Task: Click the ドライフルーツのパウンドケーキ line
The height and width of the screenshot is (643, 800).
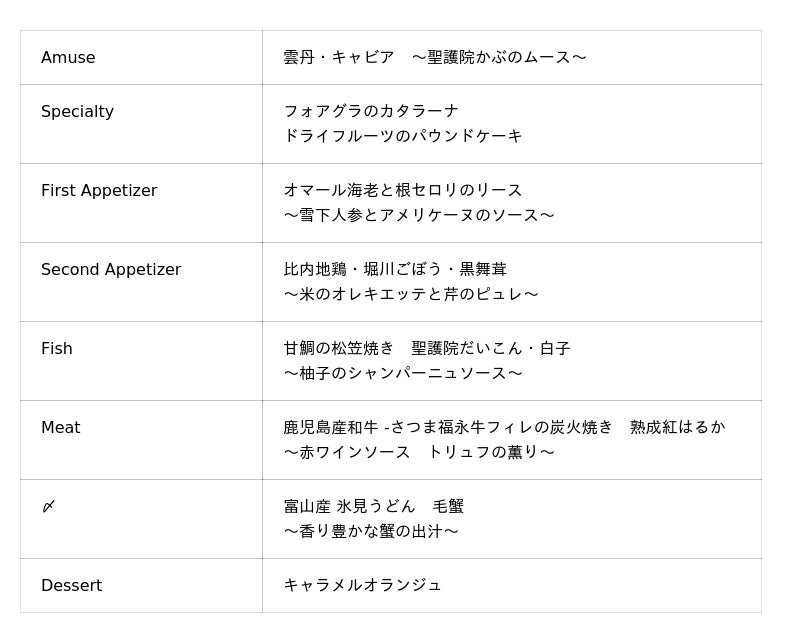Action: 403,136
